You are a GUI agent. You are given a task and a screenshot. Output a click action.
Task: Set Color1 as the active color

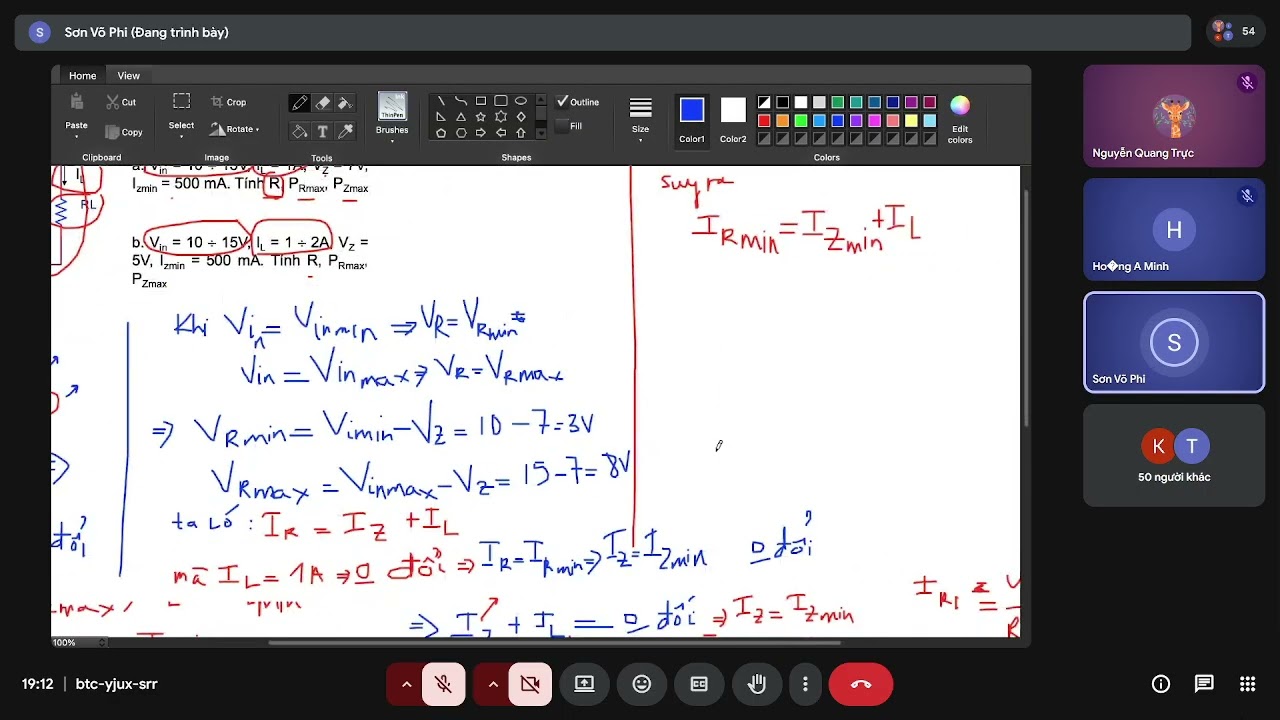[692, 119]
